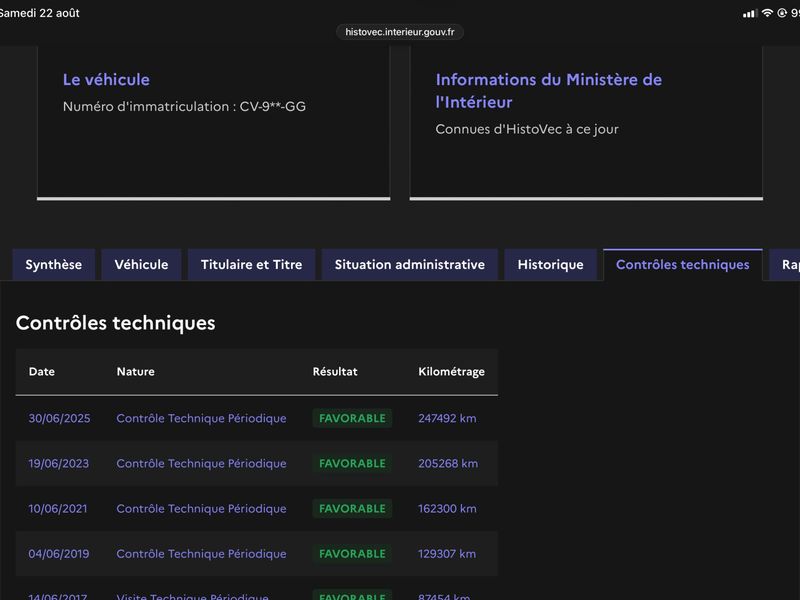Click Contrôle Technique Périodique in the 04/06/2019 row
This screenshot has height=600, width=800.
pos(202,554)
